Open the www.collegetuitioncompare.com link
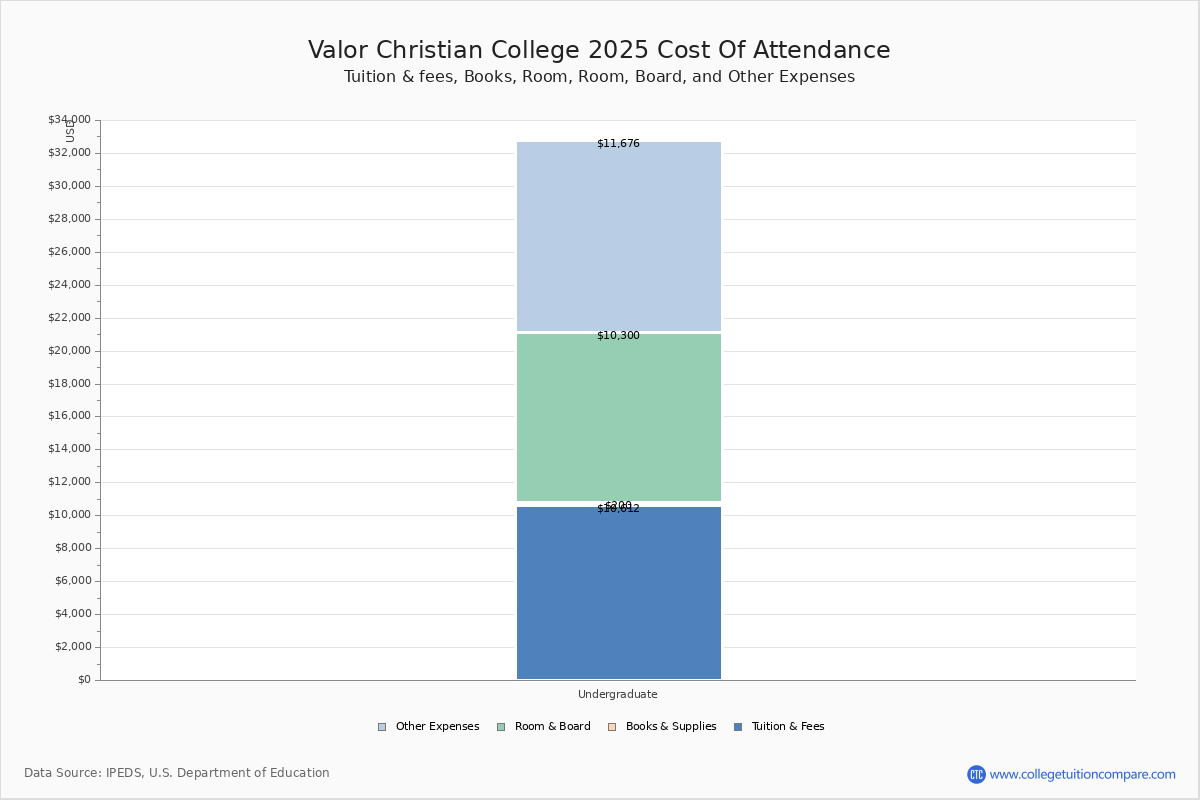This screenshot has width=1200, height=800. point(1082,774)
